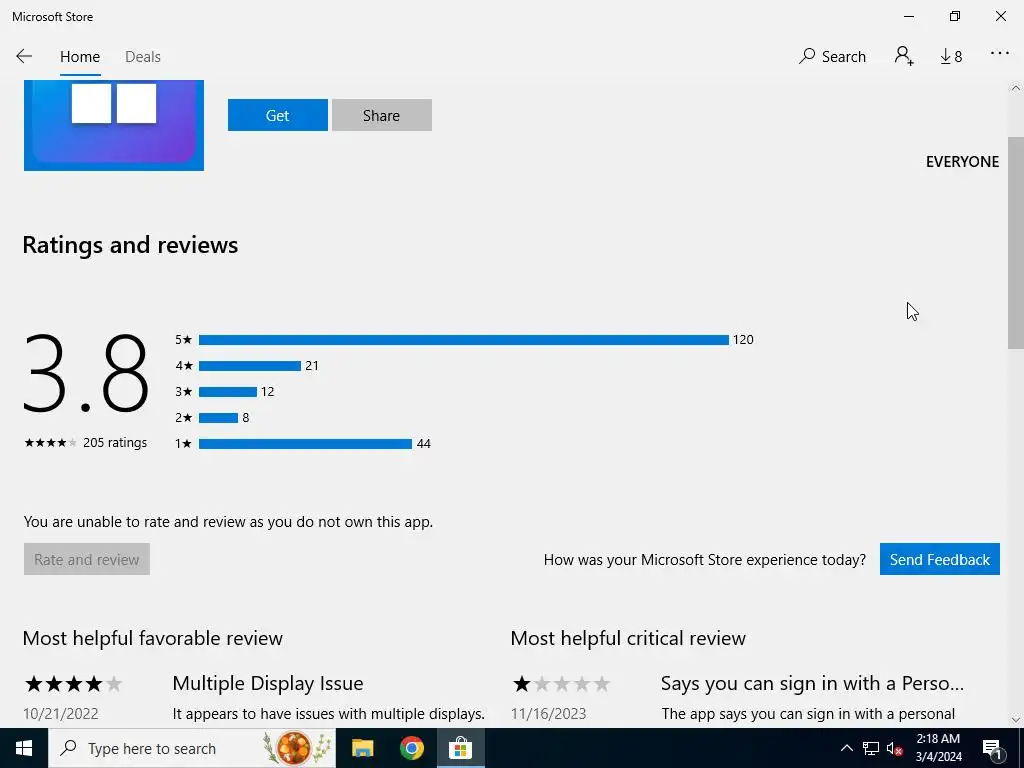Click the vertical scrollbar thumb
Viewport: 1024px width, 768px height.
1016,243
